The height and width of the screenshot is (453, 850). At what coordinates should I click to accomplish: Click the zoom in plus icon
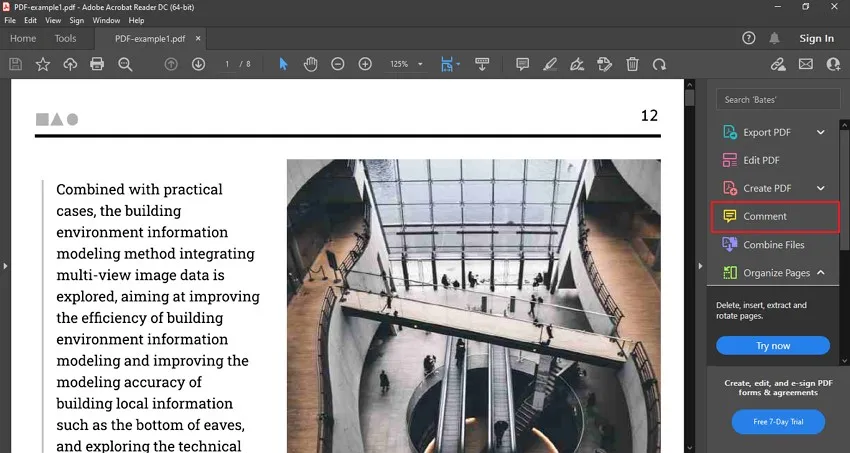tap(365, 64)
